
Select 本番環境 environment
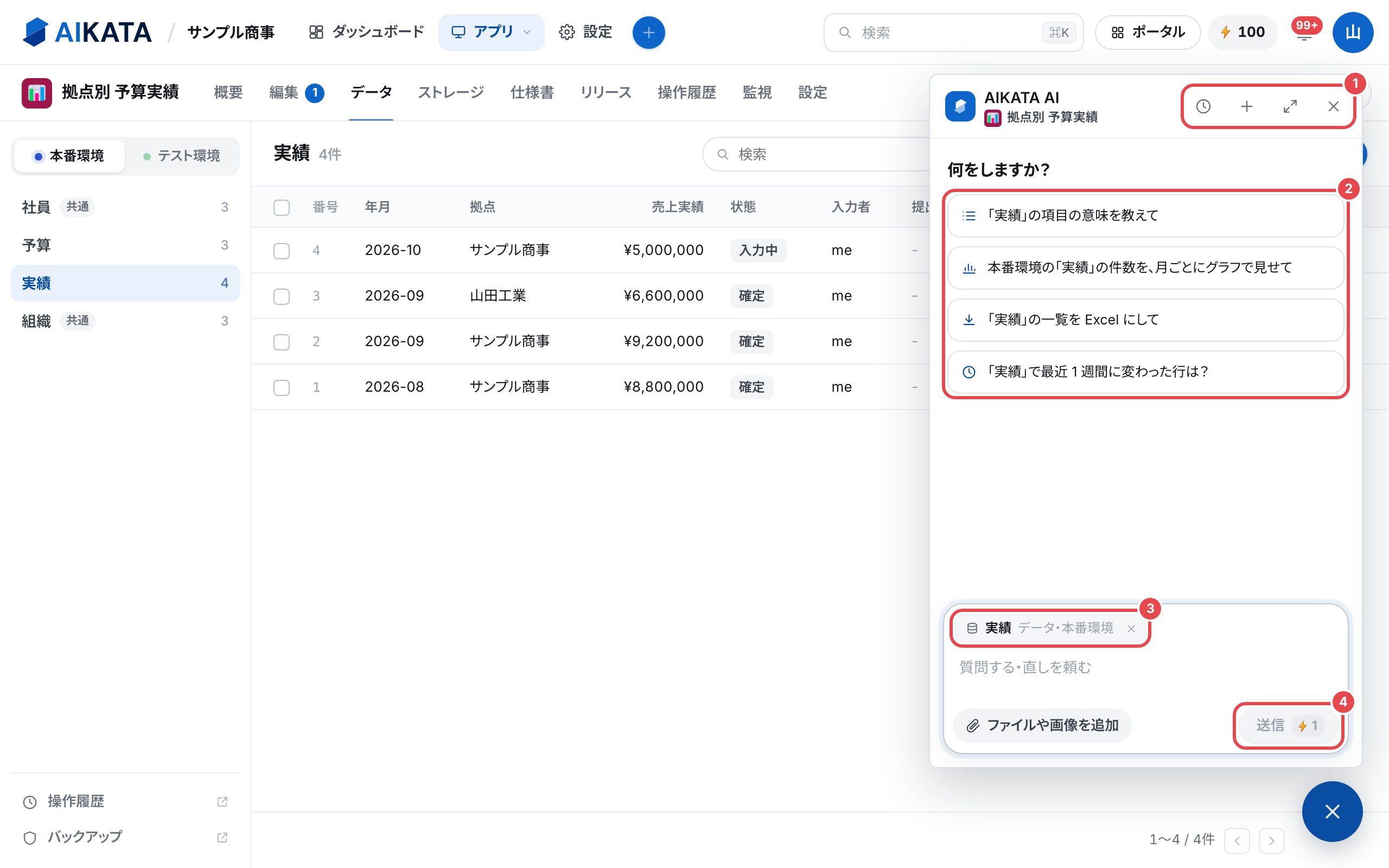pyautogui.click(x=69, y=156)
